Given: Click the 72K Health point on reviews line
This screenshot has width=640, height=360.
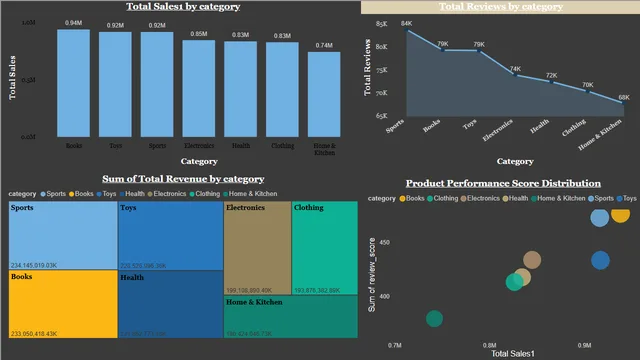Looking at the screenshot, I should coord(551,82).
